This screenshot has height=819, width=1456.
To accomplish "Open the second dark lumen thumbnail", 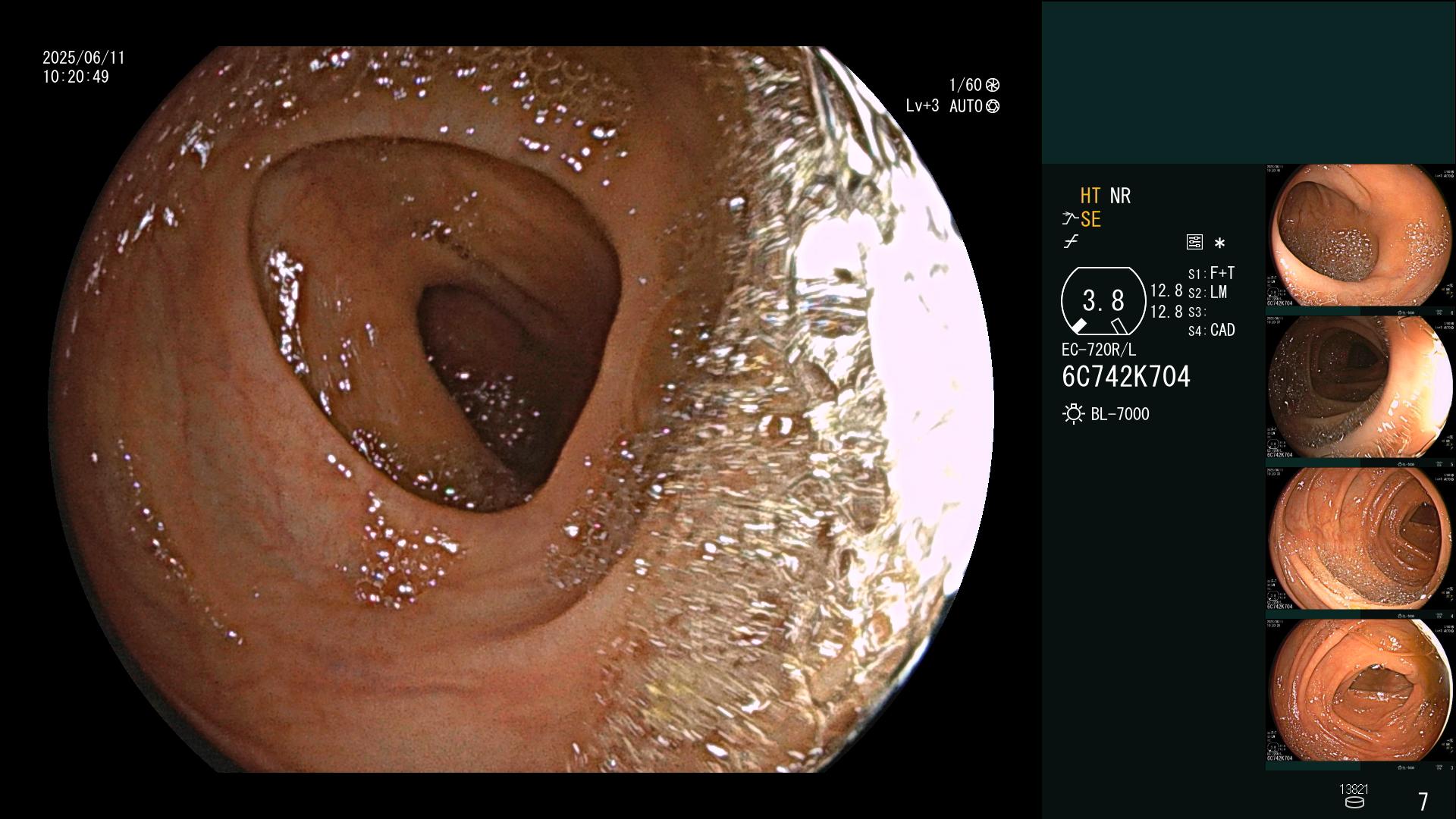I will (x=1360, y=388).
